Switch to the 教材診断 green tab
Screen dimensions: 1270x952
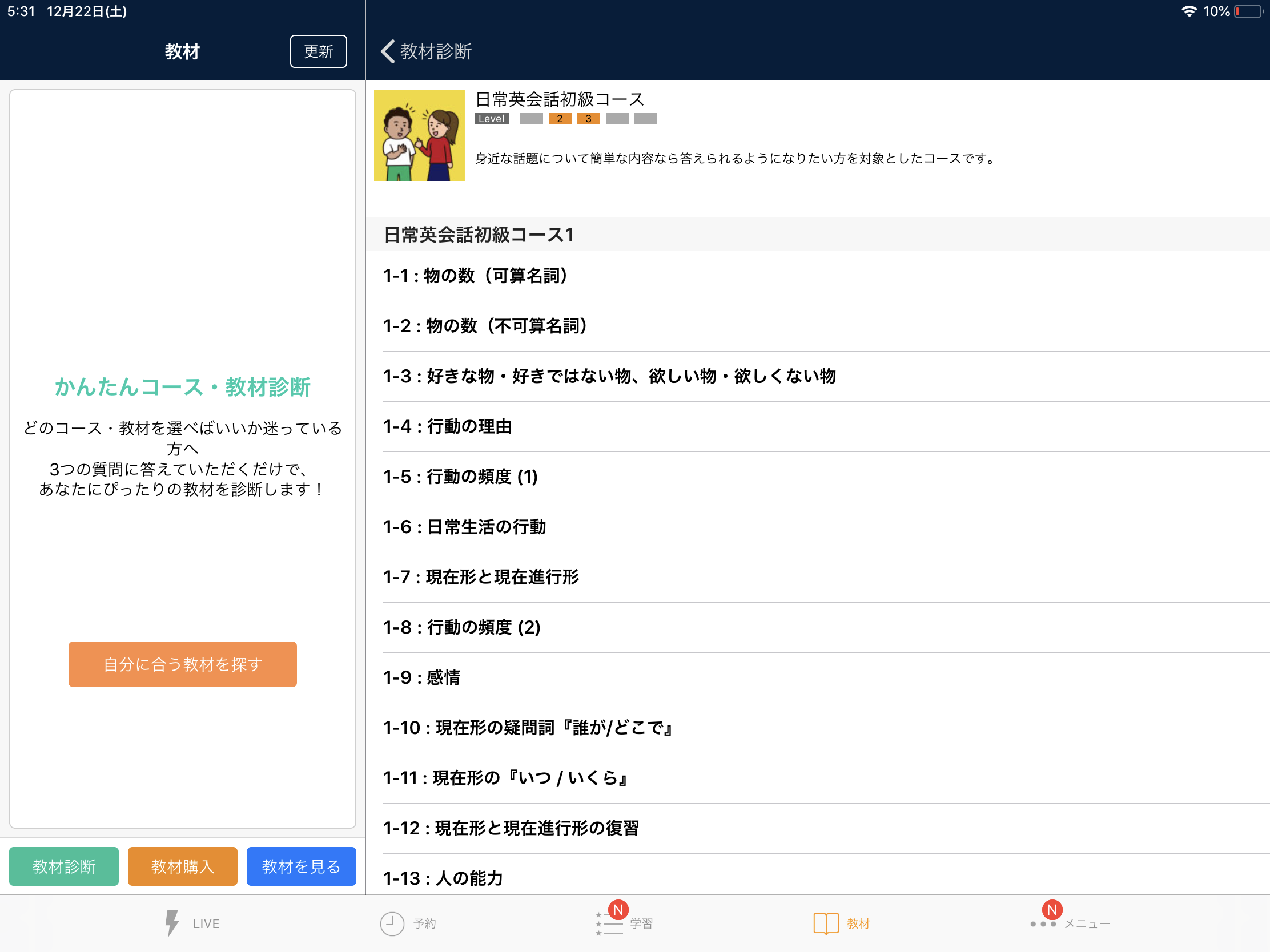64,866
